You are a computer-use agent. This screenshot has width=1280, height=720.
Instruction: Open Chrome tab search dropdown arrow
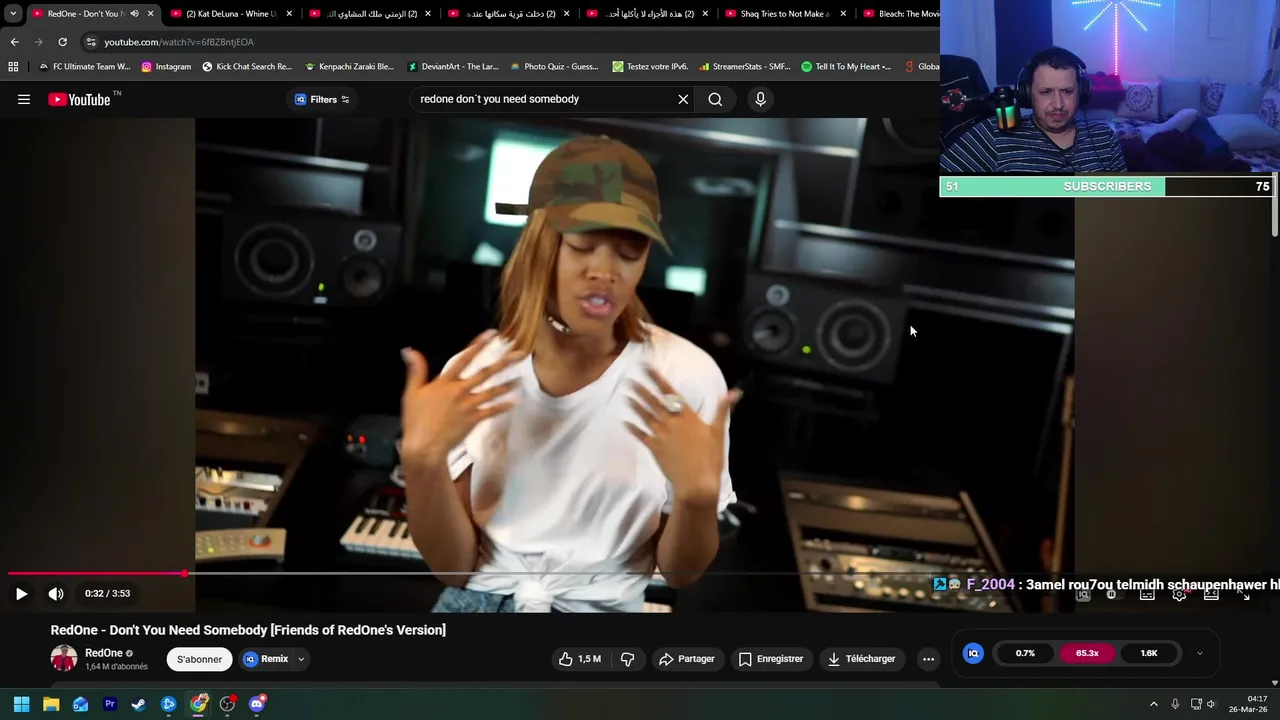(13, 14)
